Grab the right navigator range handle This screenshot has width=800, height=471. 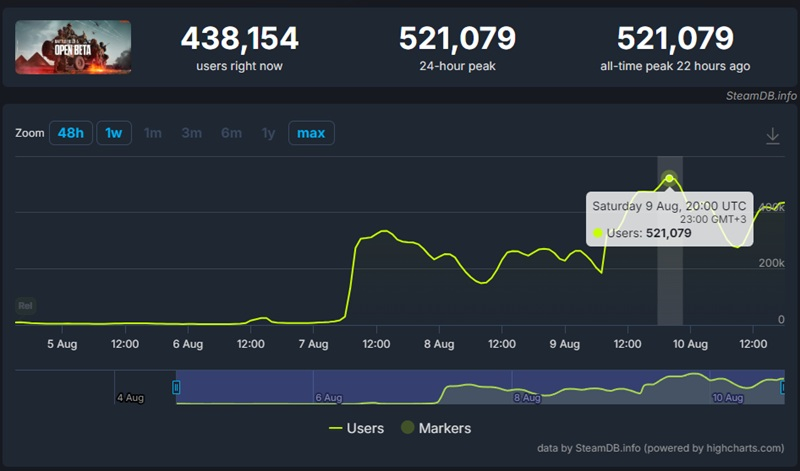pyautogui.click(x=786, y=387)
